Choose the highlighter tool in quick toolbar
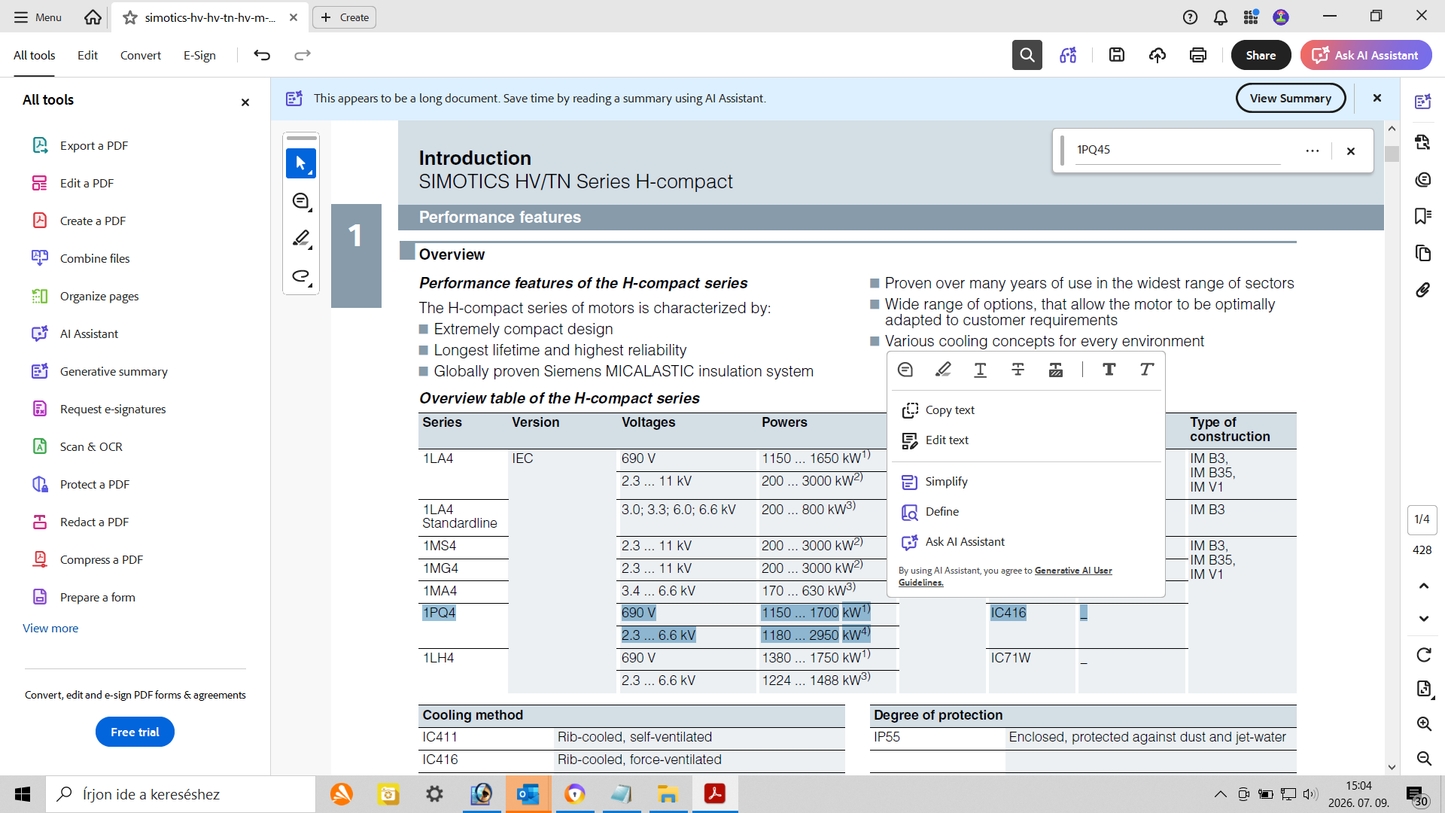Image resolution: width=1445 pixels, height=813 pixels. pos(301,238)
